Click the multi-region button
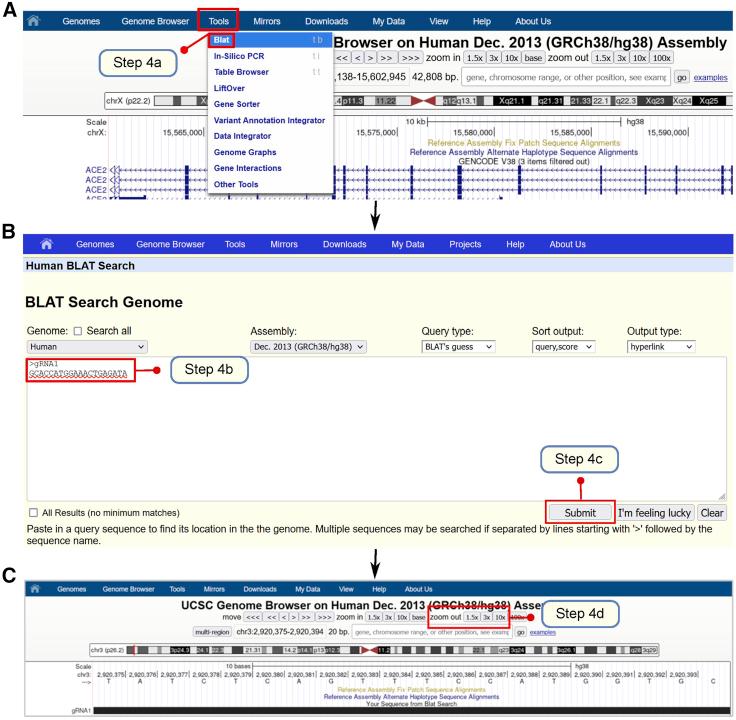 click(x=212, y=632)
